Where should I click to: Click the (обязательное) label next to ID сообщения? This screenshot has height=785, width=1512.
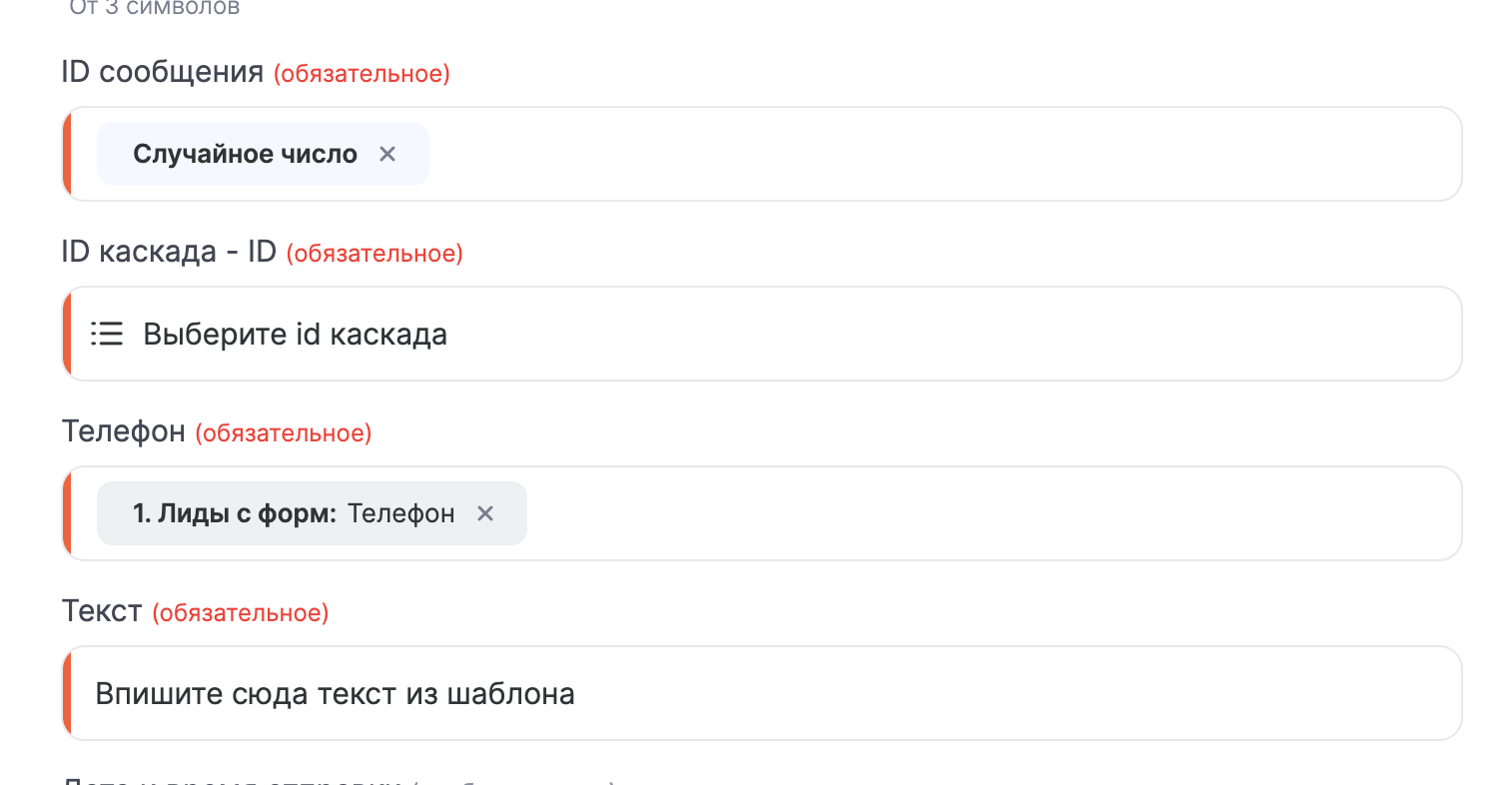[361, 73]
